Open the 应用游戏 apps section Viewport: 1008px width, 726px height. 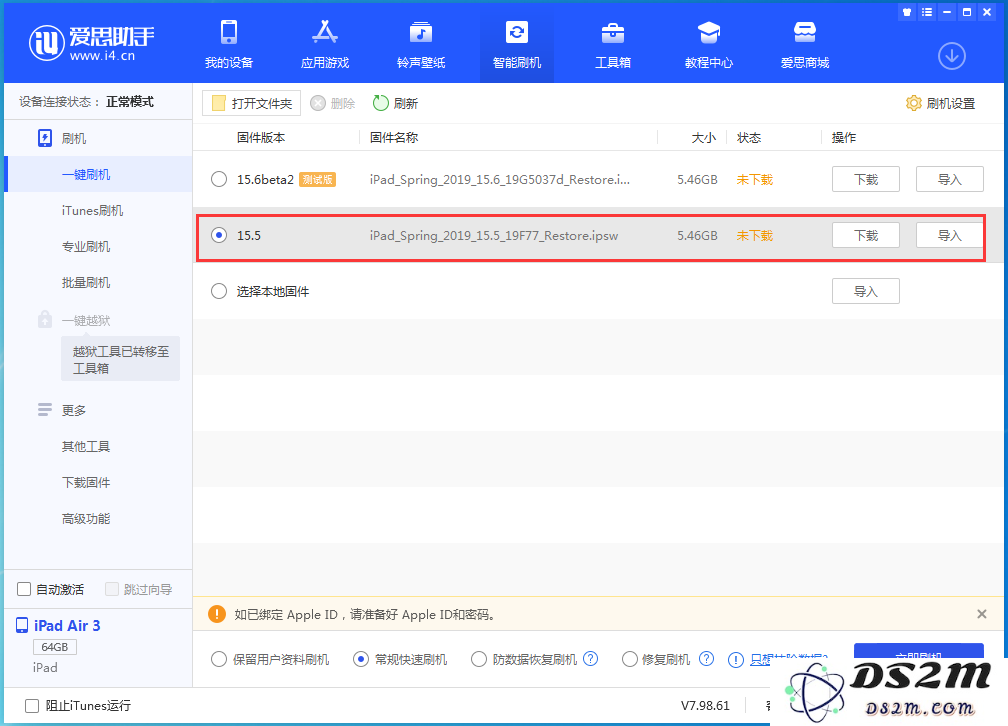point(325,44)
